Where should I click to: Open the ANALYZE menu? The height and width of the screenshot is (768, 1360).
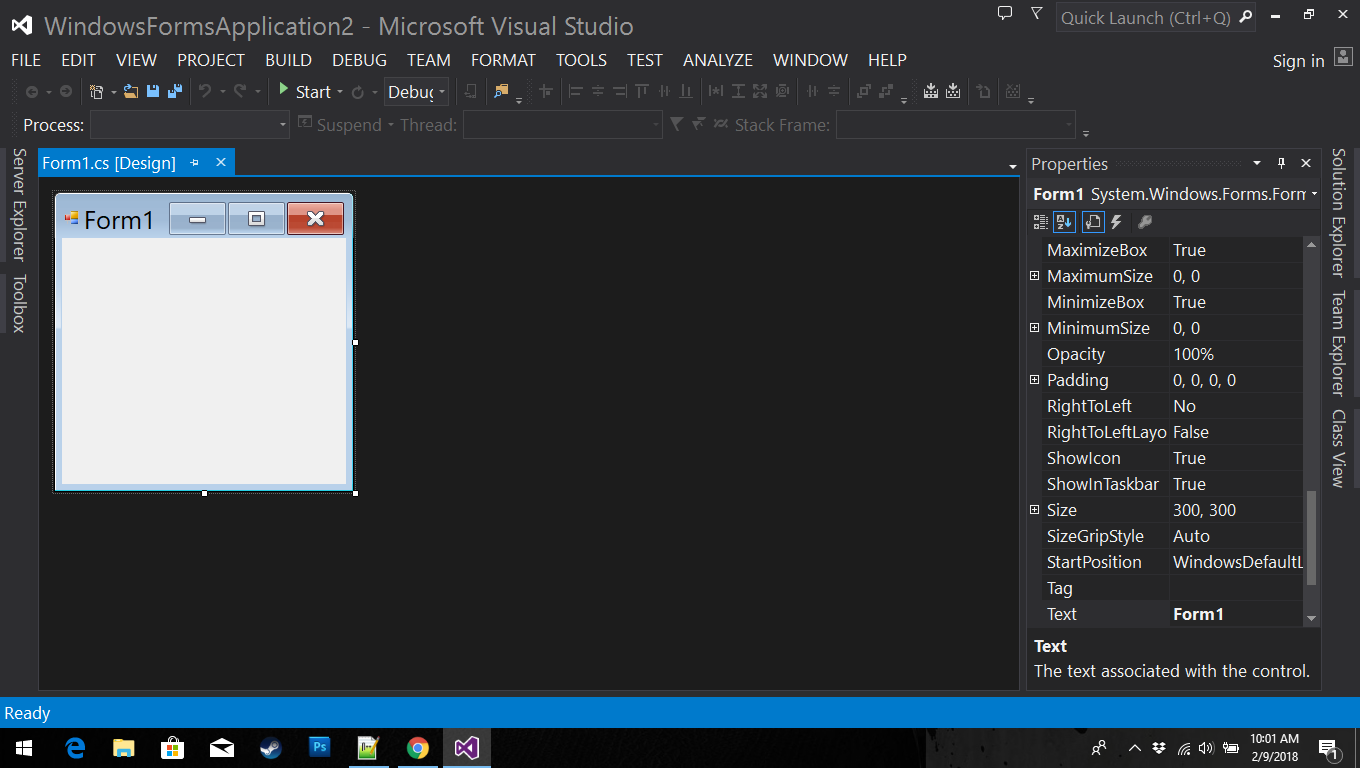pyautogui.click(x=718, y=60)
